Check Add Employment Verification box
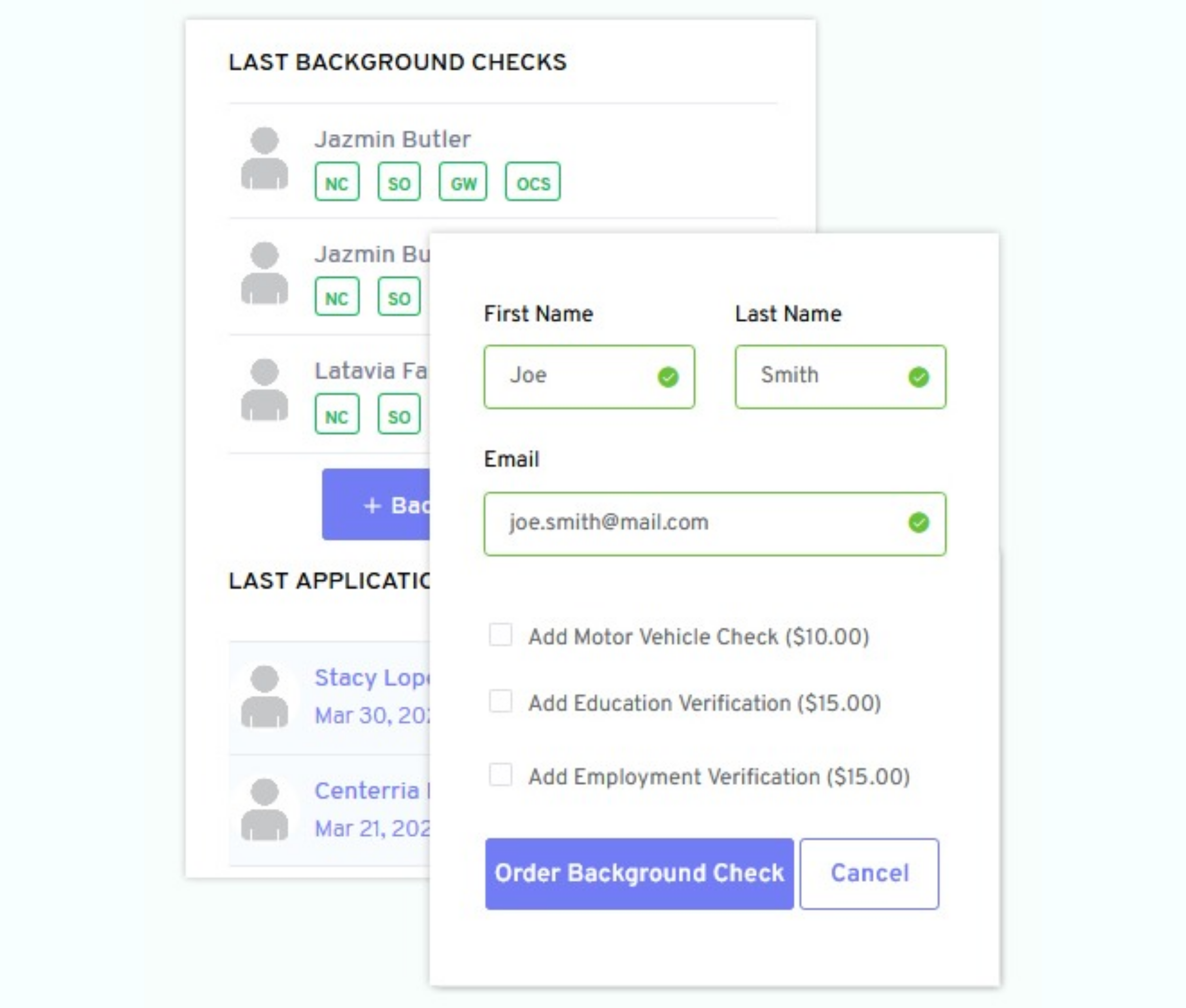The width and height of the screenshot is (1186, 1008). point(500,775)
